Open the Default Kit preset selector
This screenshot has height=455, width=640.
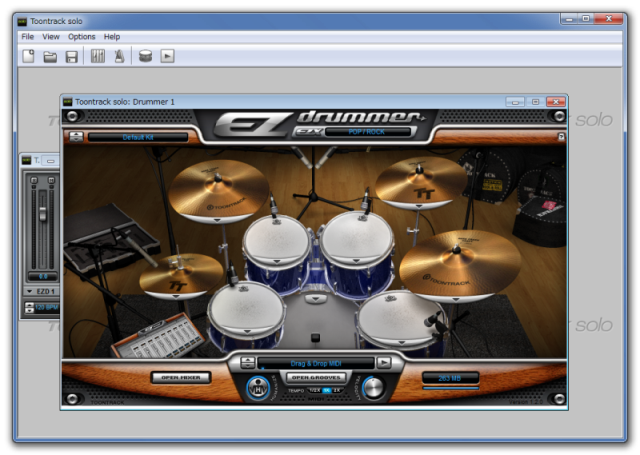coord(138,137)
